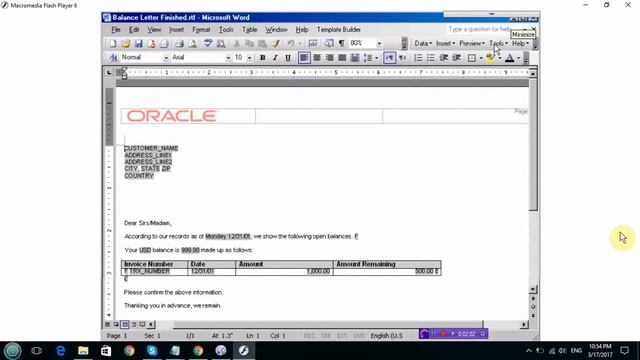Click the Undo arrow
The image size is (640, 360).
tap(291, 43)
